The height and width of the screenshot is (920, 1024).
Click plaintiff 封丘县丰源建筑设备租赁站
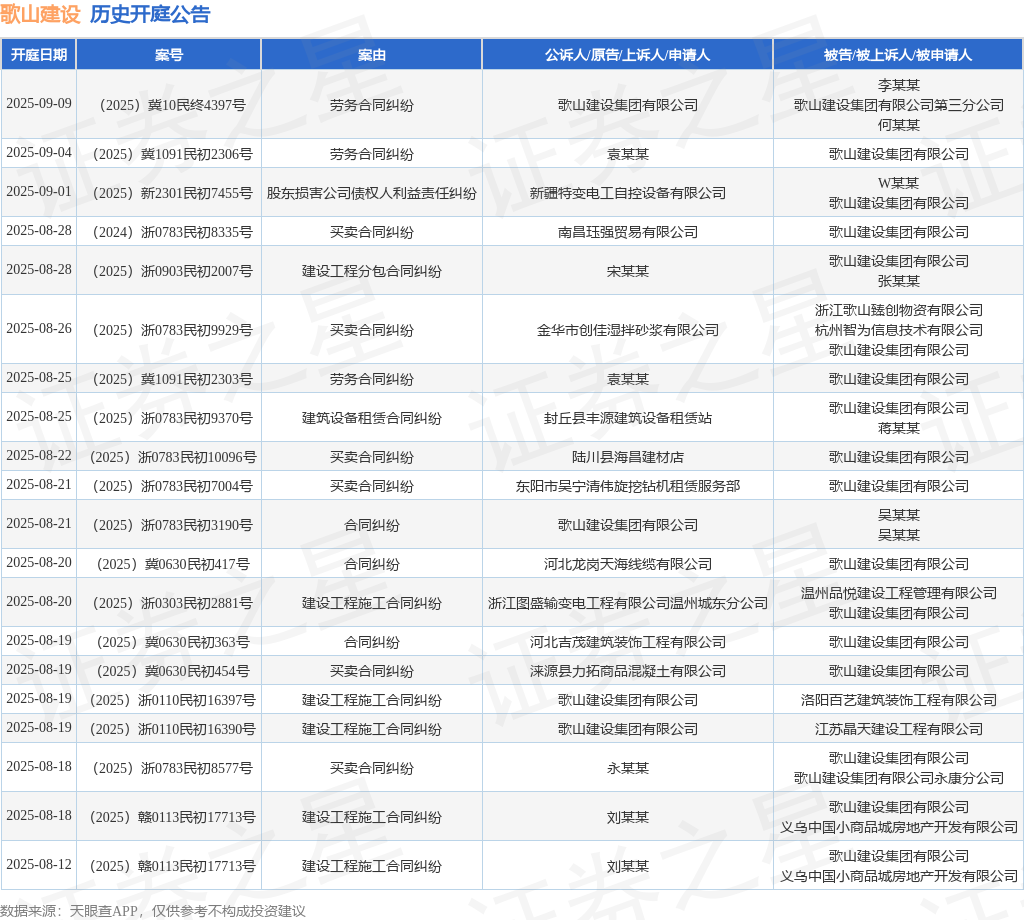click(628, 419)
